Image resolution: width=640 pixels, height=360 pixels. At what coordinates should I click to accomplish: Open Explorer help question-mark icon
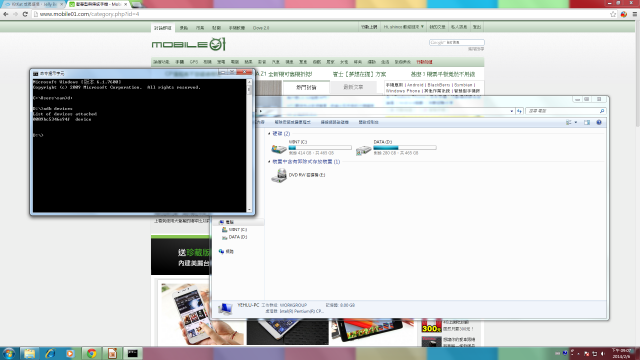(599, 122)
